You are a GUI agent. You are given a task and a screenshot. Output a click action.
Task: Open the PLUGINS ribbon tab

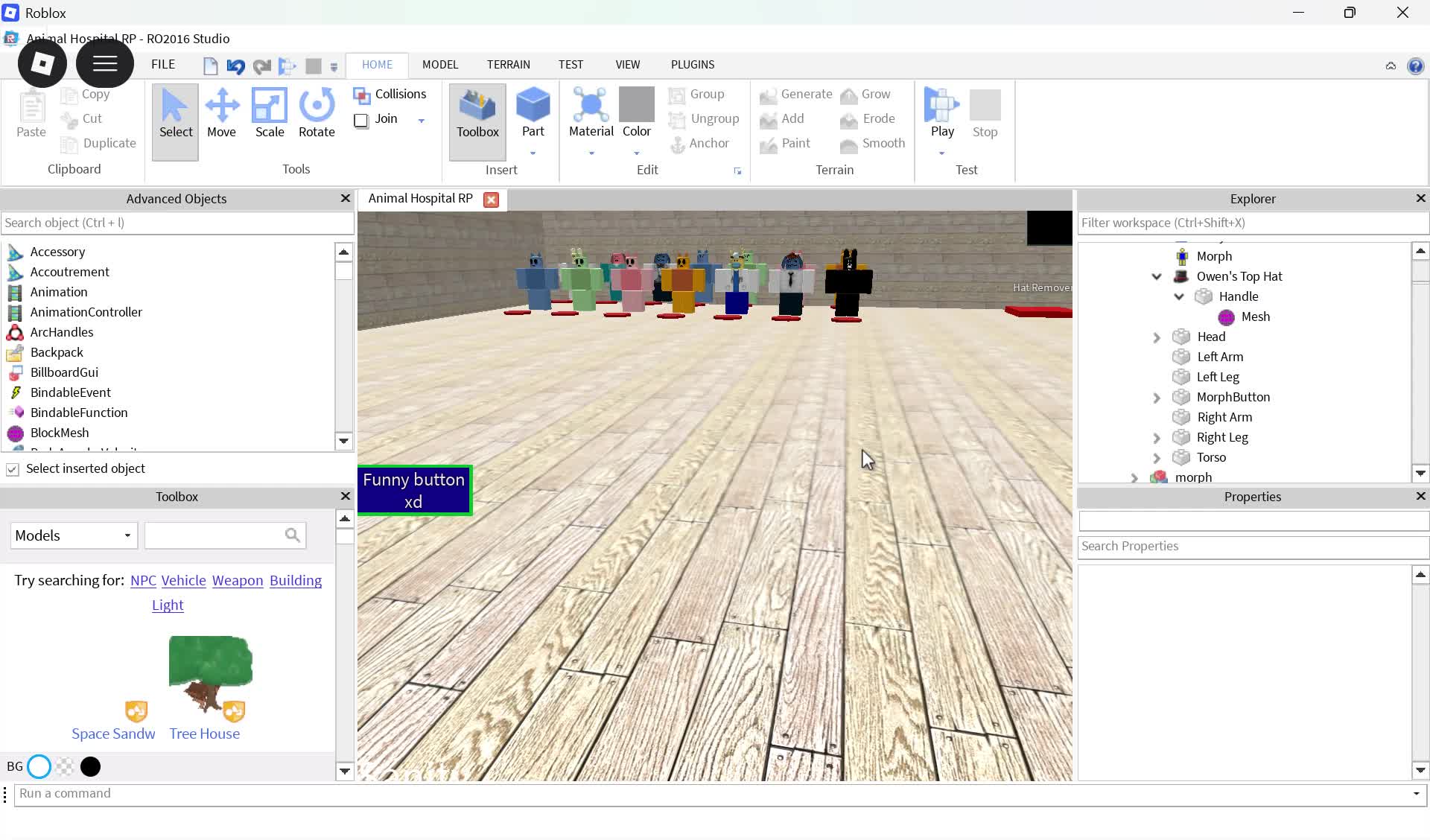pos(693,65)
